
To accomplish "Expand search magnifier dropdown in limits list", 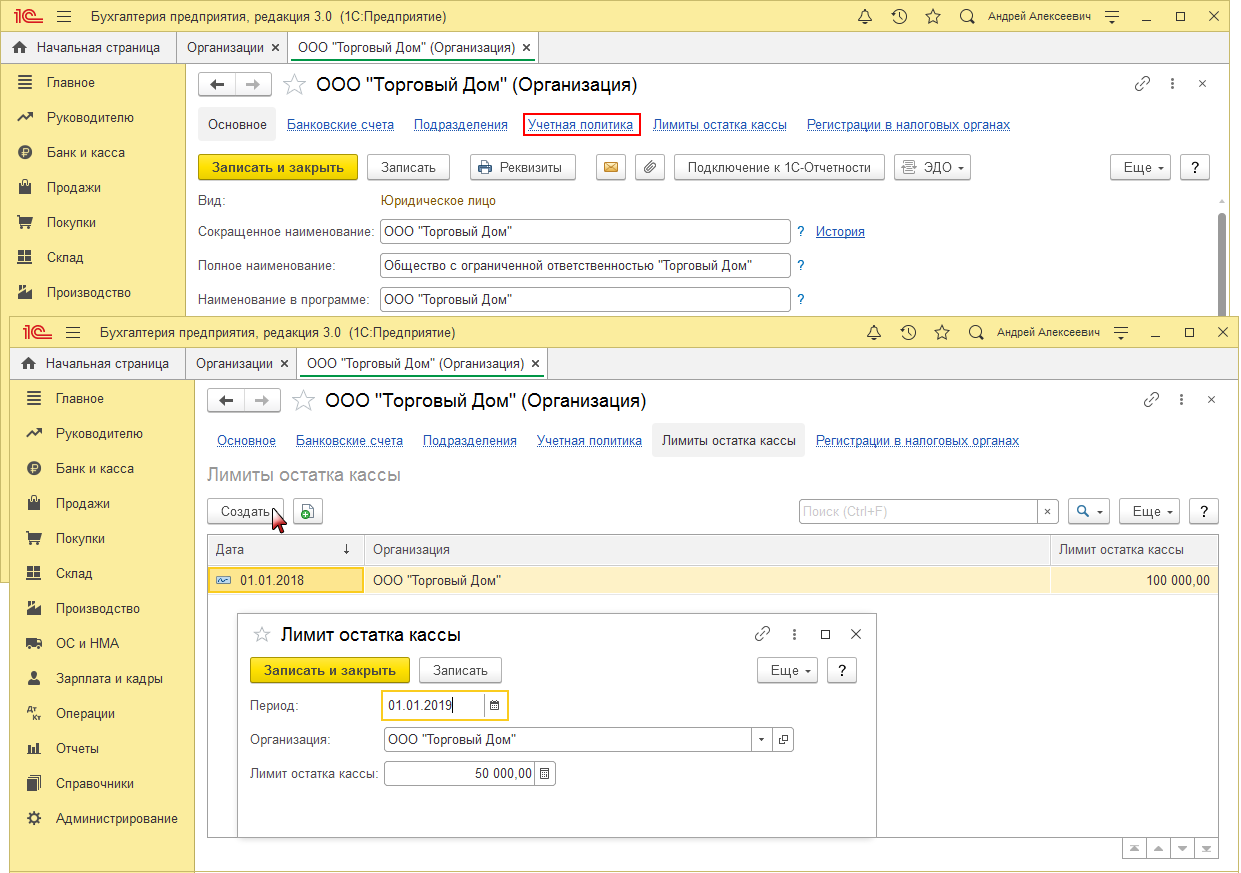I will point(1088,511).
